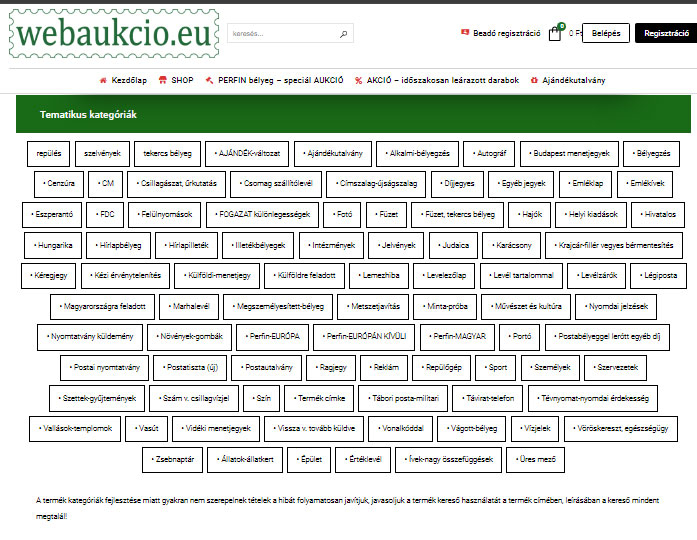This screenshot has width=697, height=540.
Task: Open the Illetékbélyegek category
Action: point(258,245)
